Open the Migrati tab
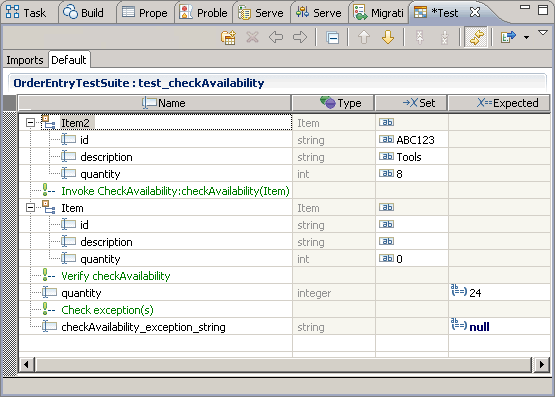 378,13
